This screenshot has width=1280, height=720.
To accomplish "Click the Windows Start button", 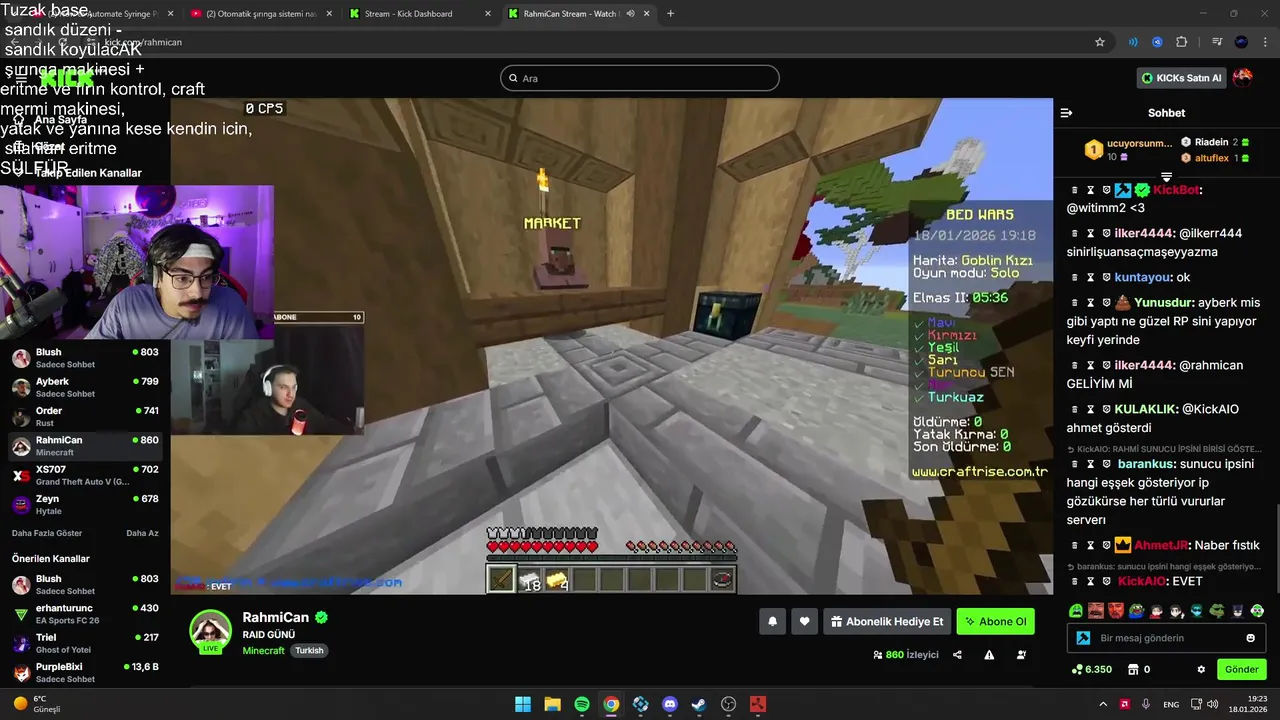I will pyautogui.click(x=523, y=704).
